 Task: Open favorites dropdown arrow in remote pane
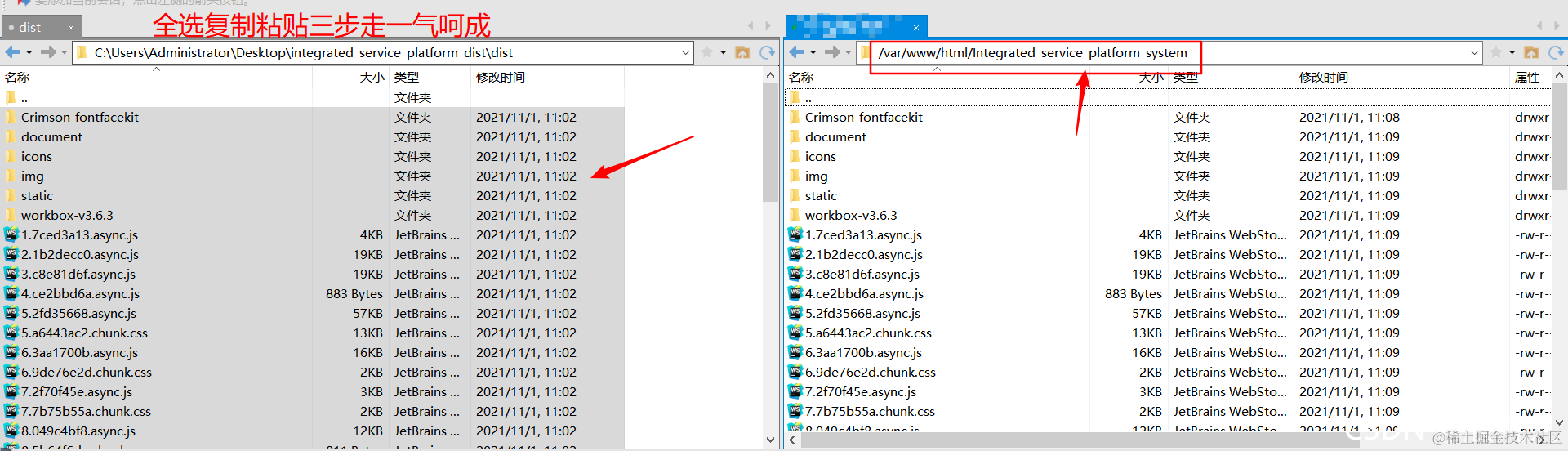1512,52
